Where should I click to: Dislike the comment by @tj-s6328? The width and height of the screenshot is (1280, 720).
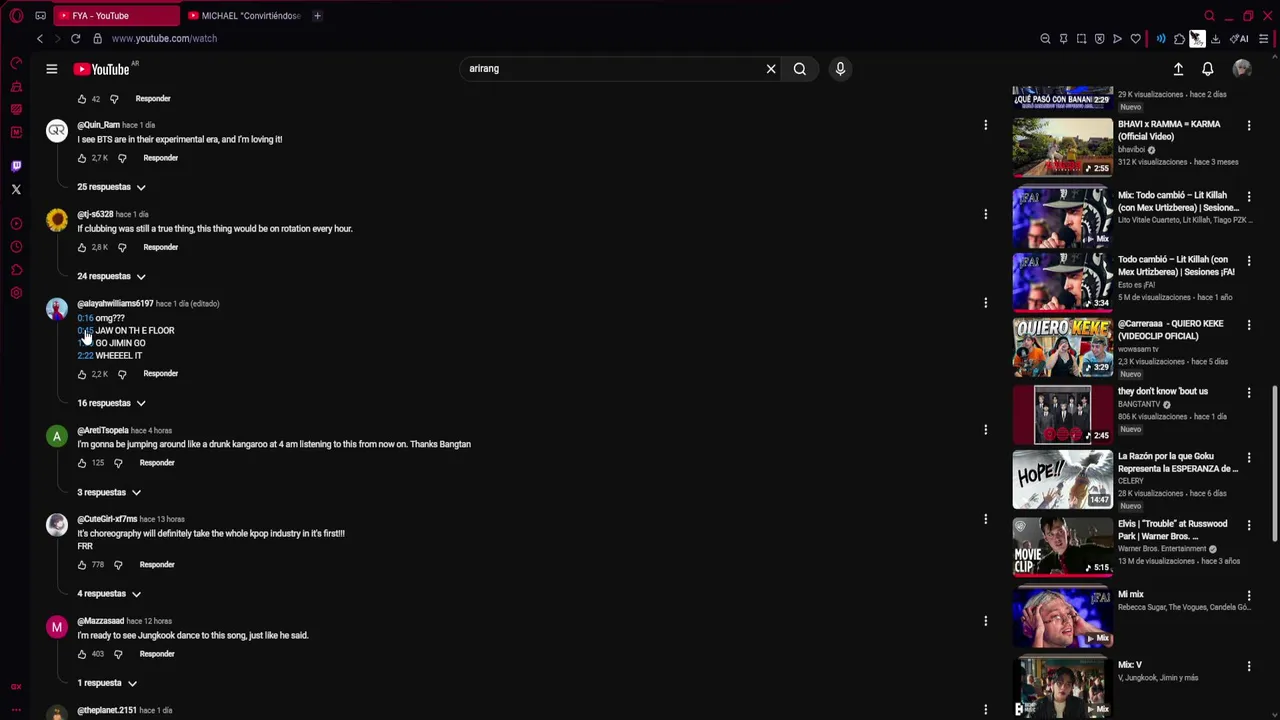pyautogui.click(x=122, y=247)
